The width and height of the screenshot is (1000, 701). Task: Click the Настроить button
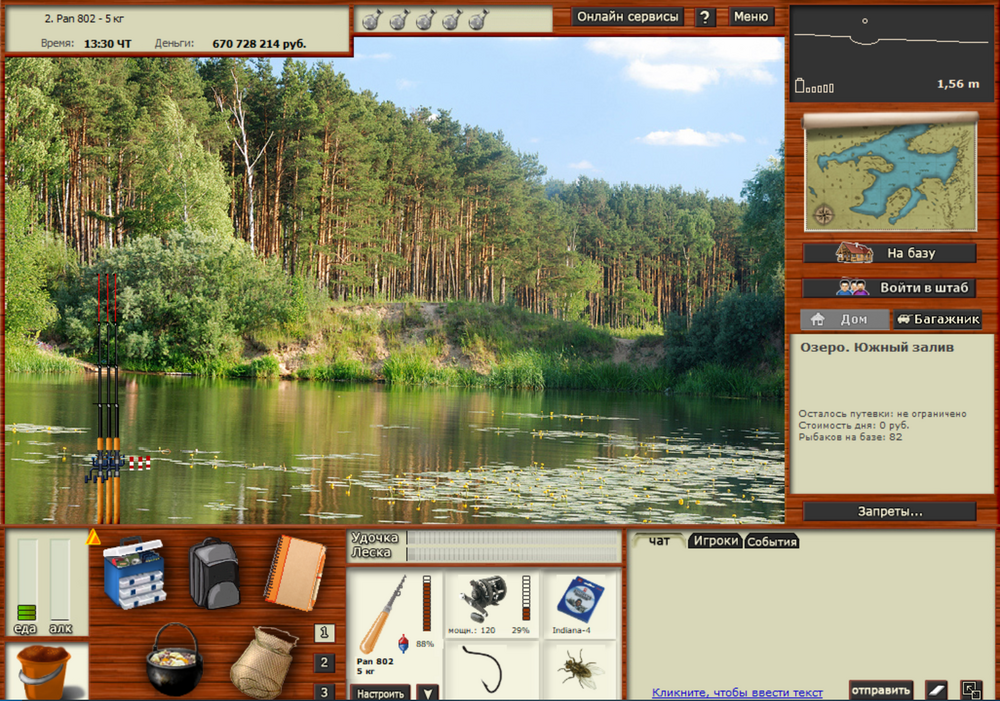click(380, 693)
